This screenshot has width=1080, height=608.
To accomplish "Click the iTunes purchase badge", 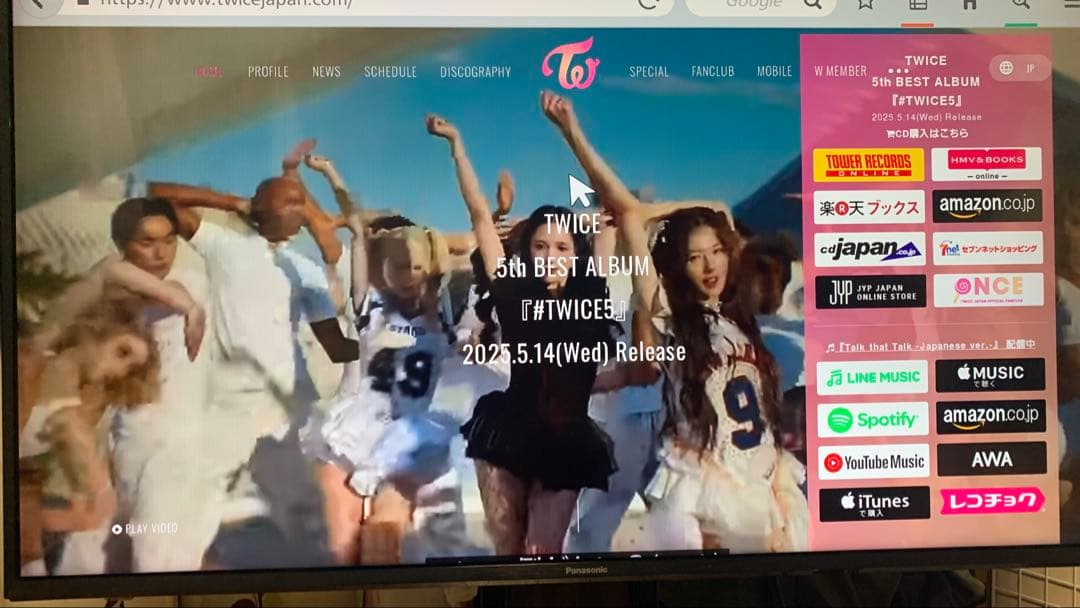I will point(874,503).
